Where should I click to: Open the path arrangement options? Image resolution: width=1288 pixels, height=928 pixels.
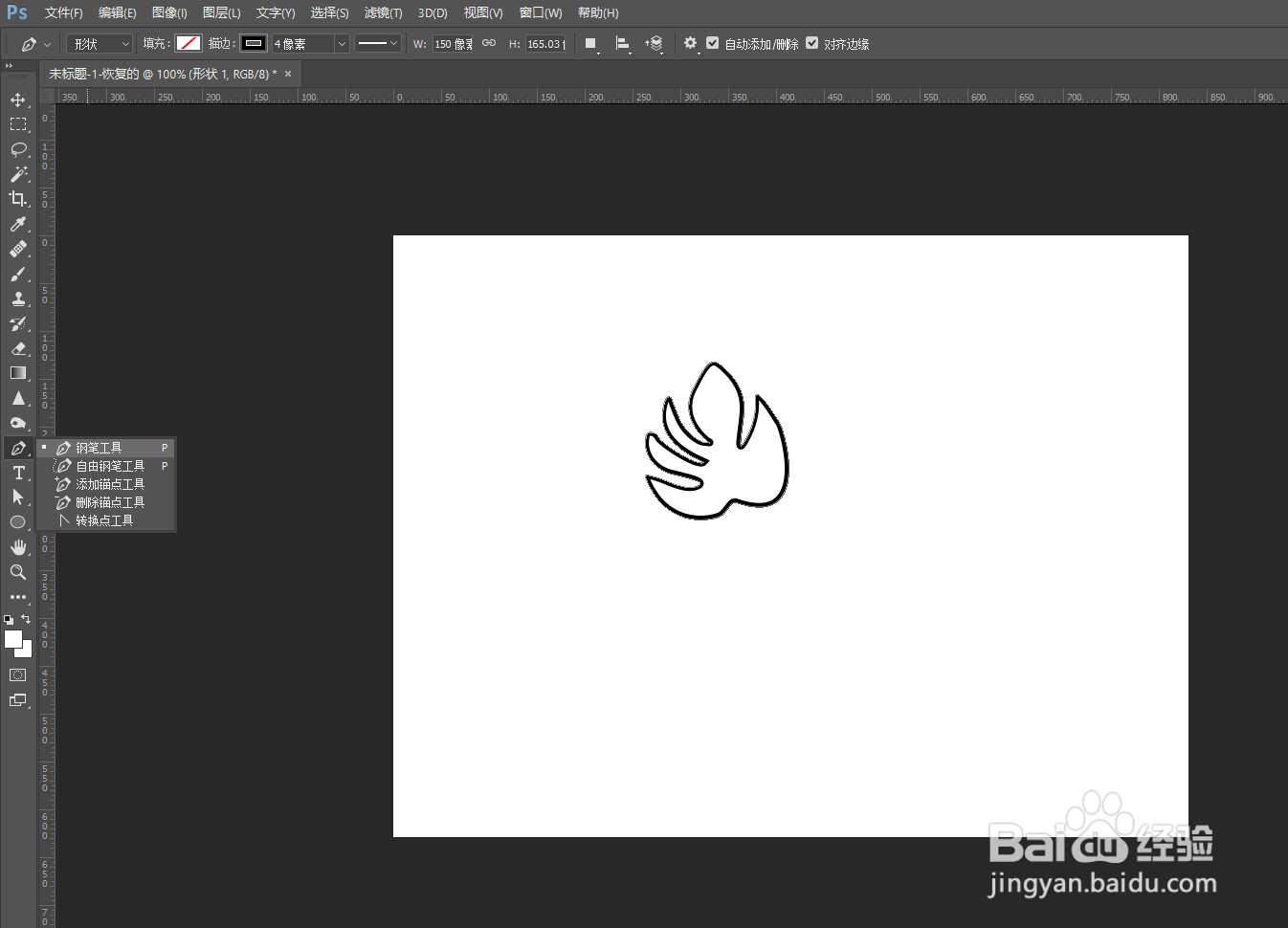pyautogui.click(x=655, y=44)
